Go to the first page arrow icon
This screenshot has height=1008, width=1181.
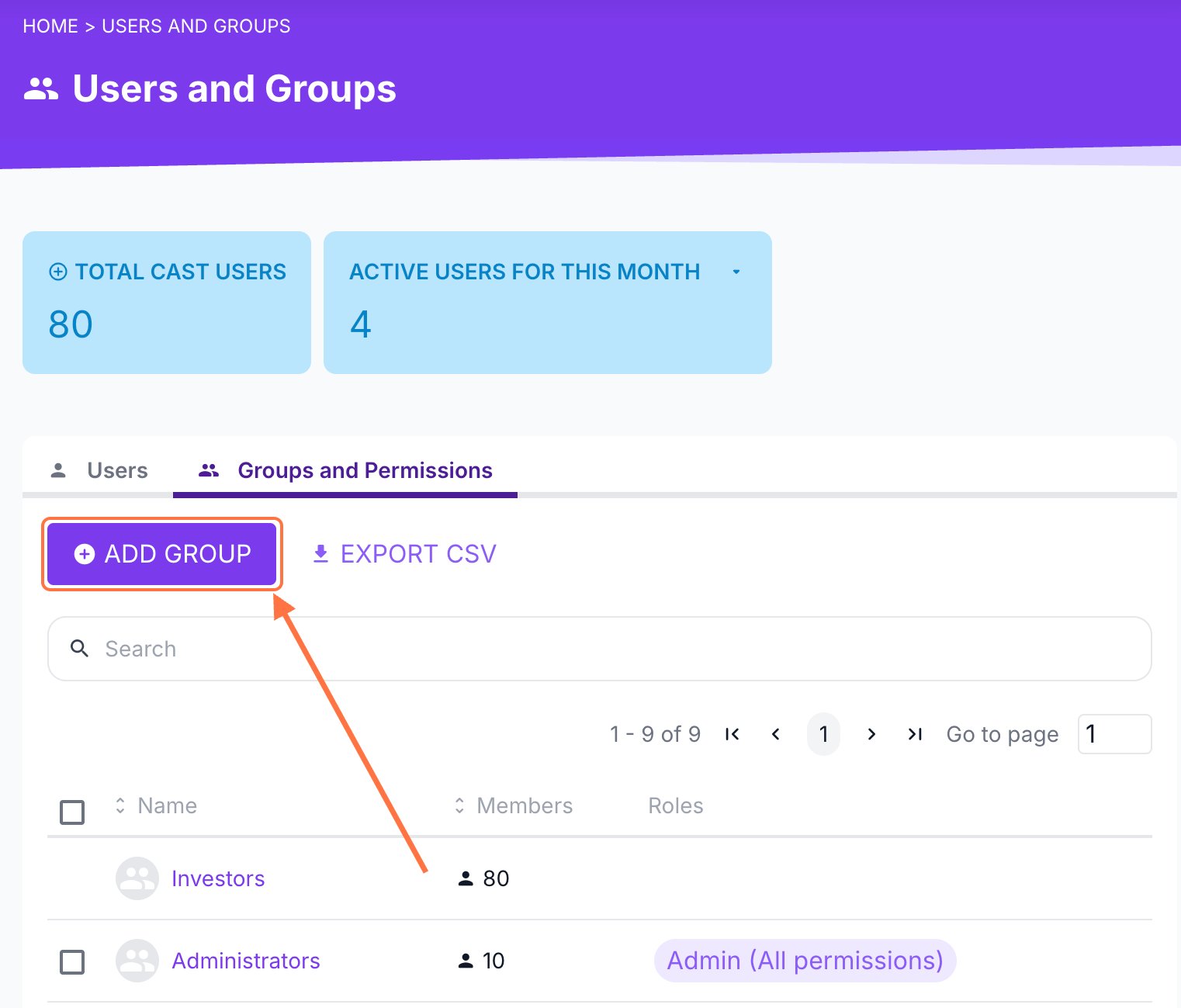coord(732,734)
